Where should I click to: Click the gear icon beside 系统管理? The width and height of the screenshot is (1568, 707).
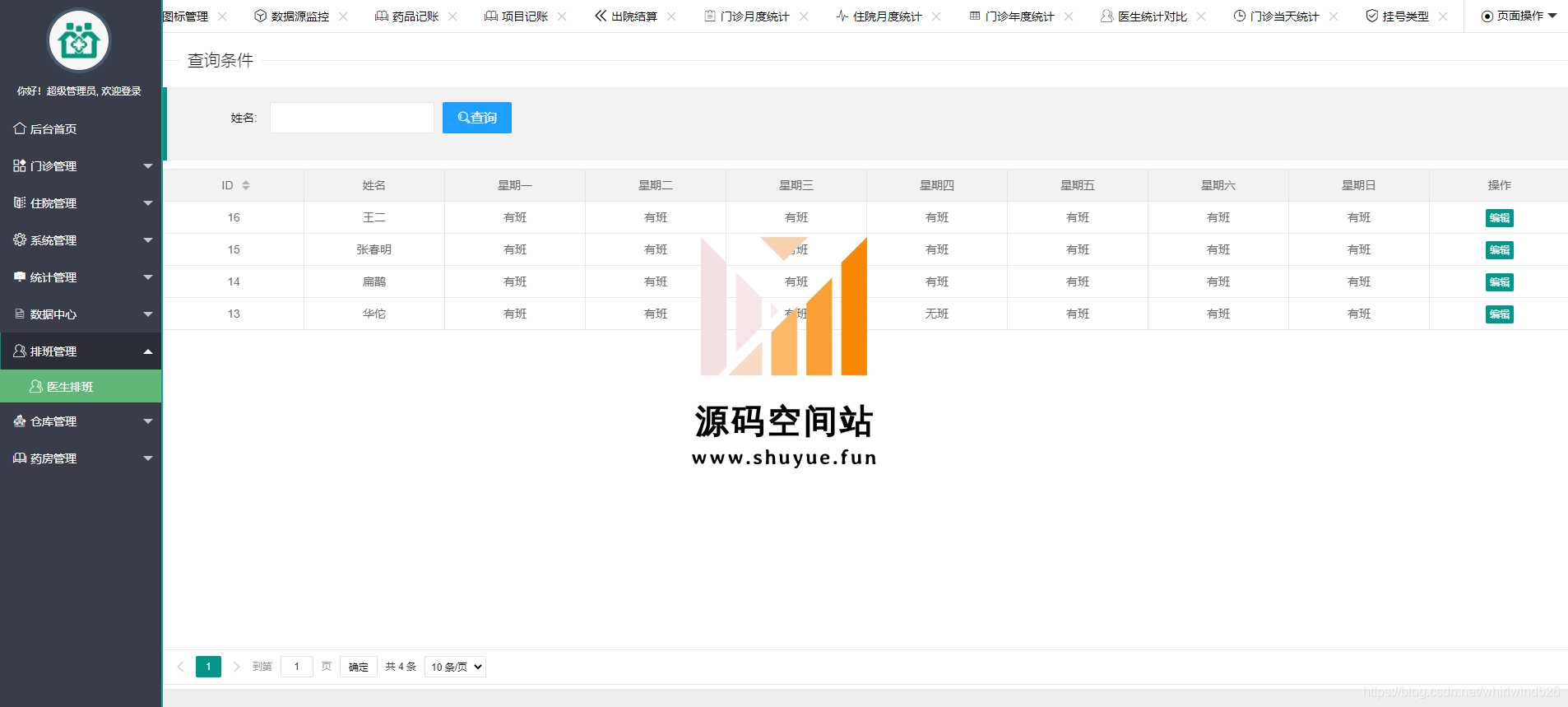pos(20,240)
